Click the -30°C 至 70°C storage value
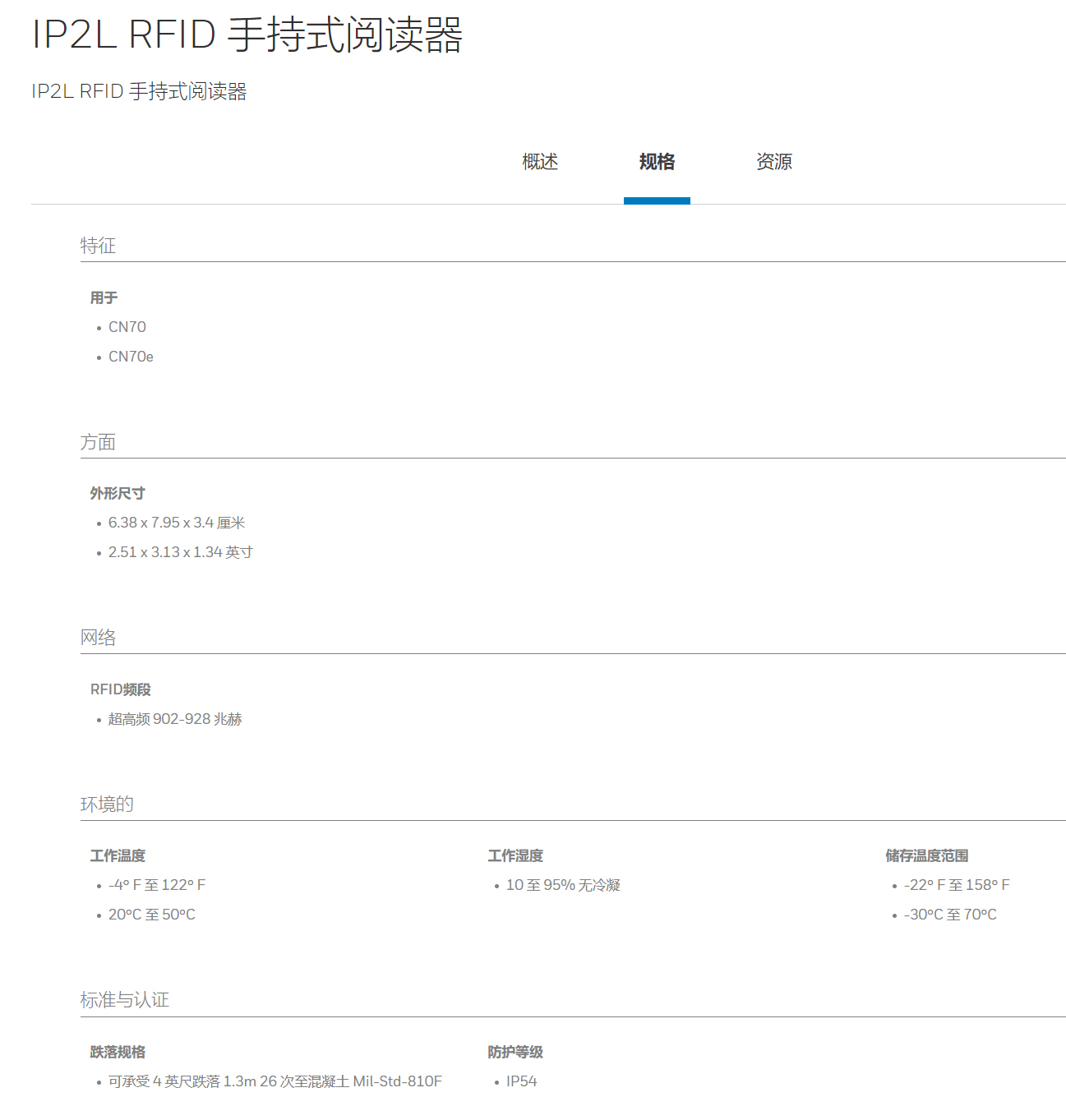1066x1120 pixels. (950, 915)
